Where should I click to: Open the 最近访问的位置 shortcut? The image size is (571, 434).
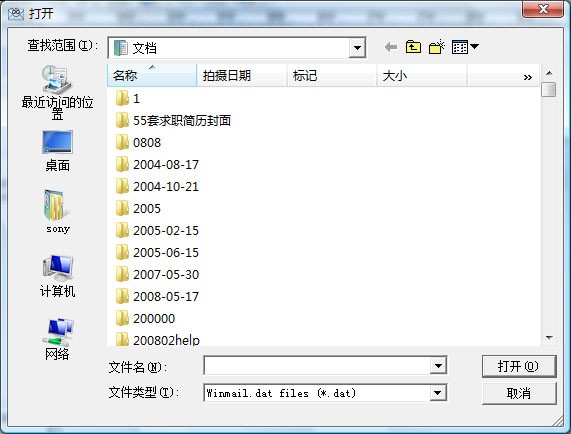(58, 93)
